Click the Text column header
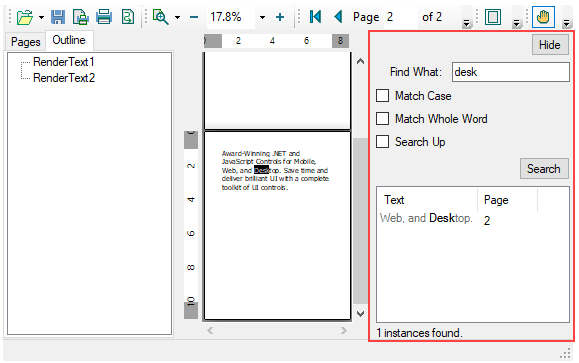Image resolution: width=579 pixels, height=363 pixels. (427, 200)
